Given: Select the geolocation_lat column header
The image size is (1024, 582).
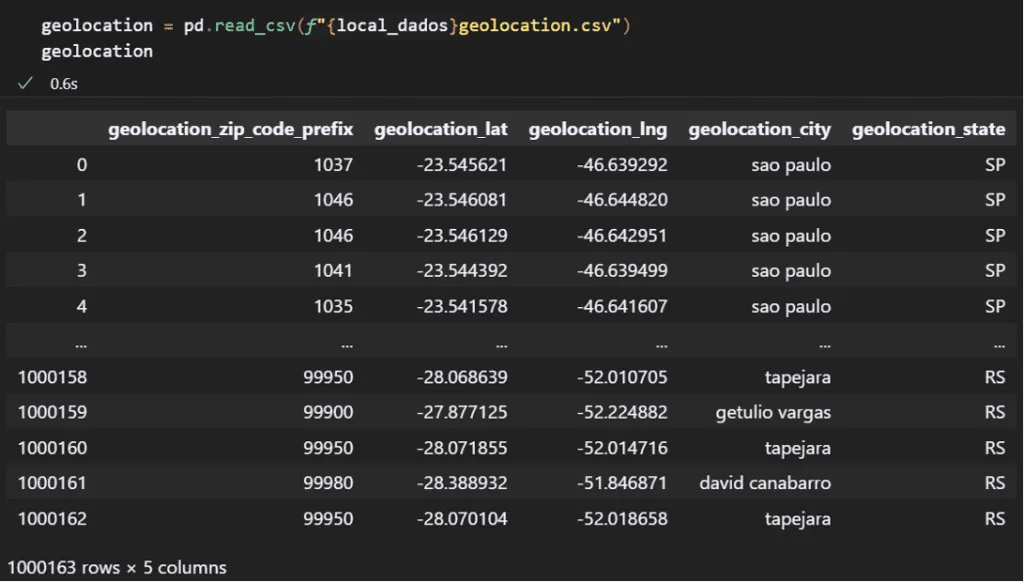Looking at the screenshot, I should (441, 129).
